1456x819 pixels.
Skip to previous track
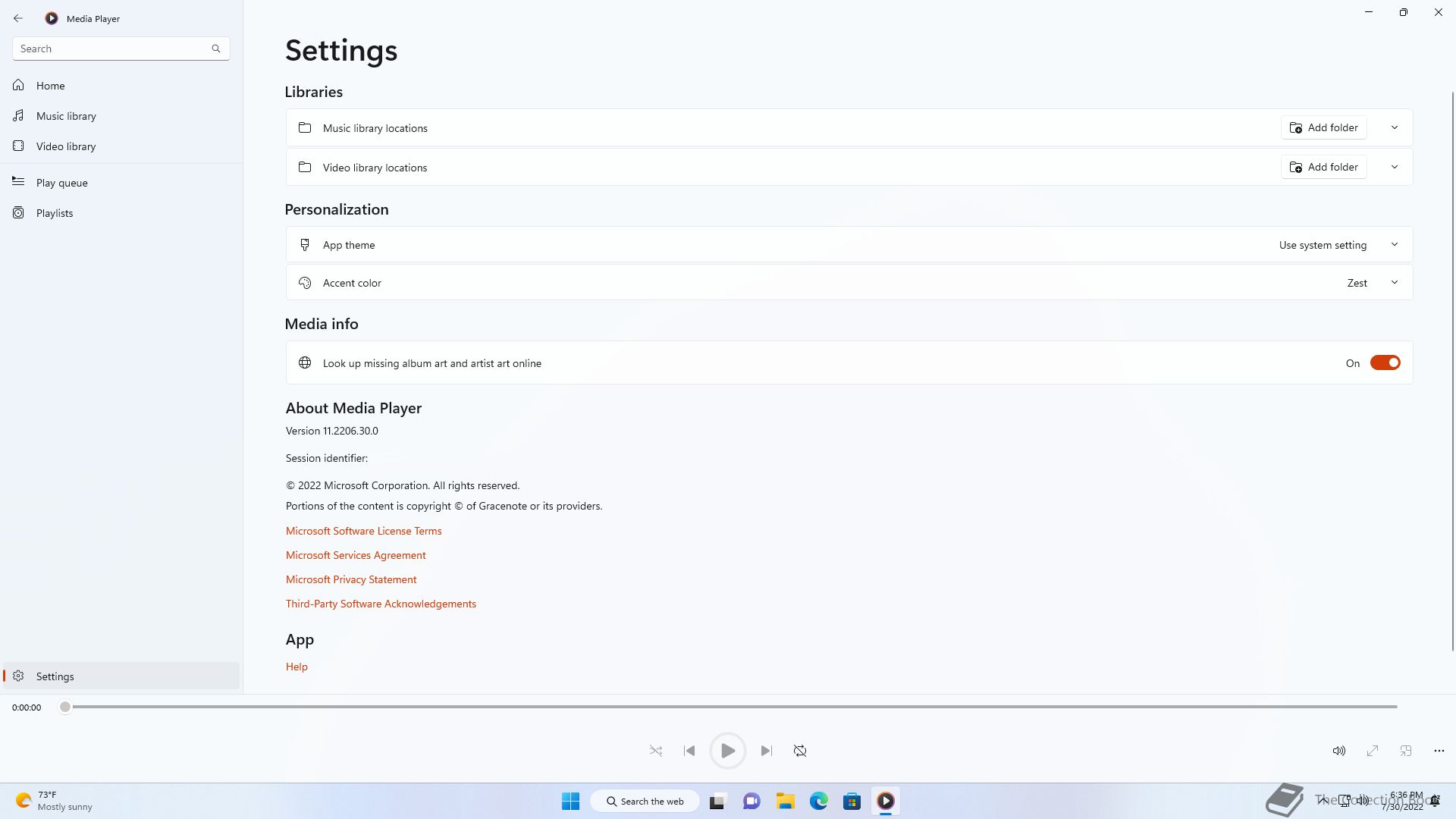[x=689, y=751]
